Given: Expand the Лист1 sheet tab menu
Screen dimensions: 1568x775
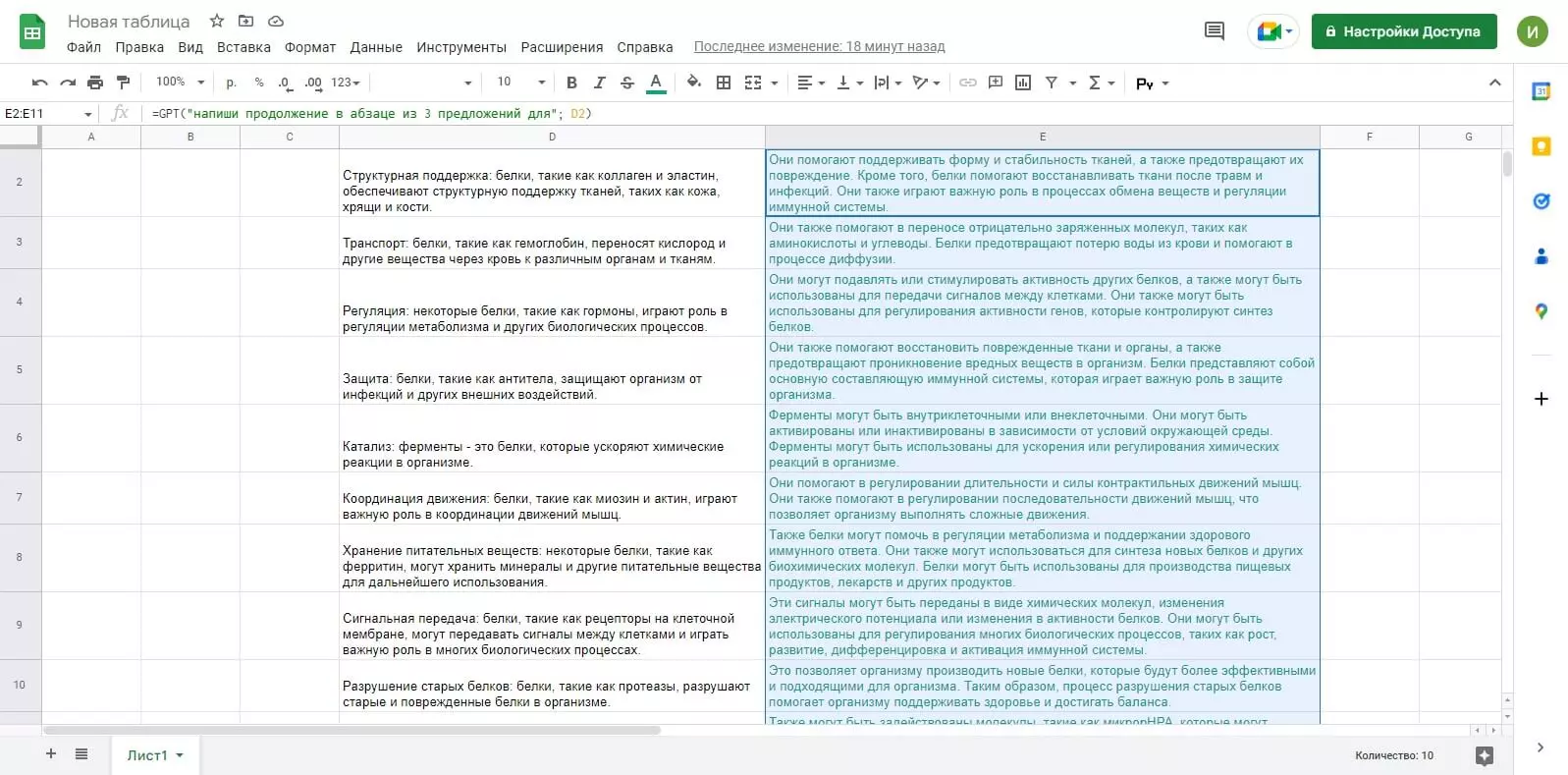Looking at the screenshot, I should pyautogui.click(x=181, y=755).
